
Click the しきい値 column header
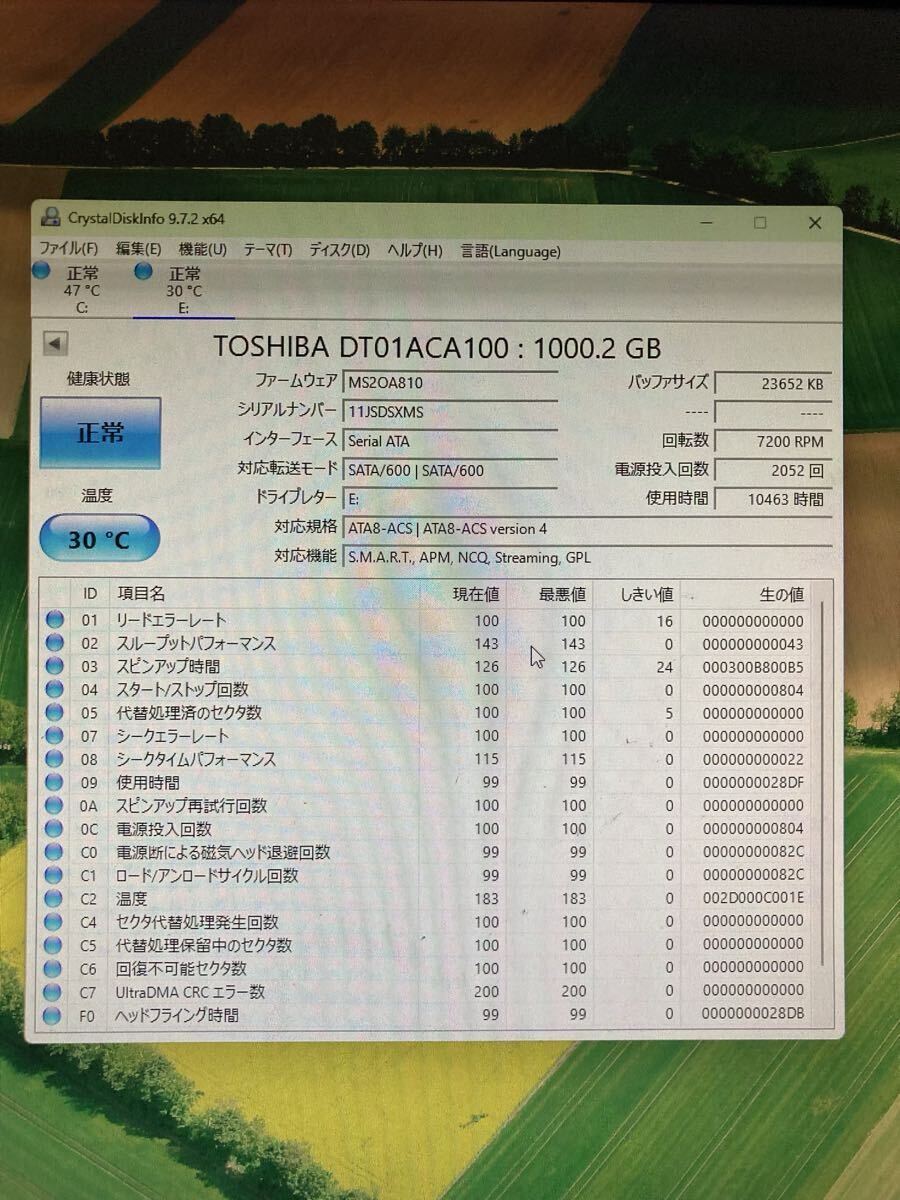tap(646, 594)
